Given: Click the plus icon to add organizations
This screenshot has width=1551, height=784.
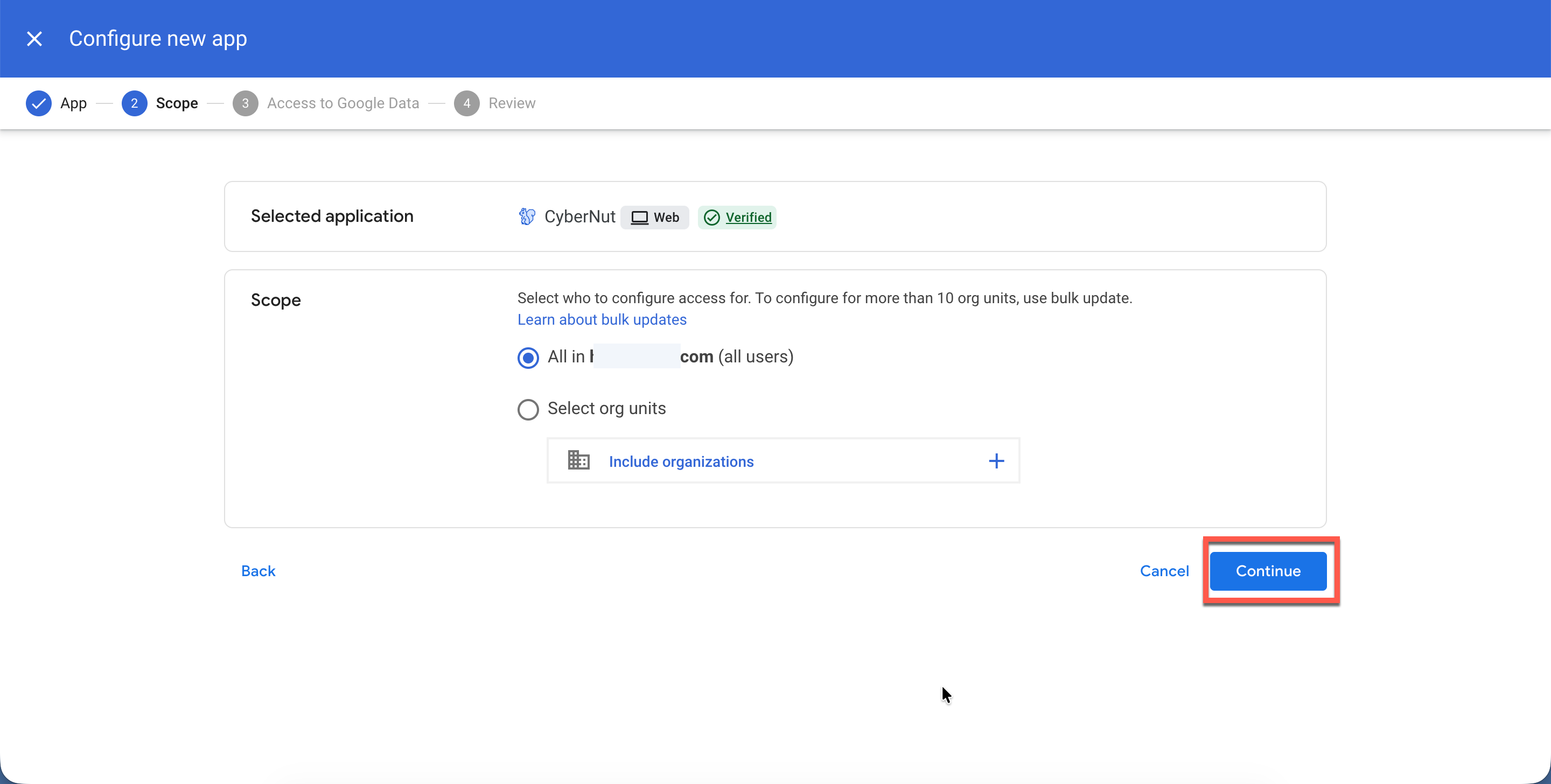Looking at the screenshot, I should [x=996, y=460].
